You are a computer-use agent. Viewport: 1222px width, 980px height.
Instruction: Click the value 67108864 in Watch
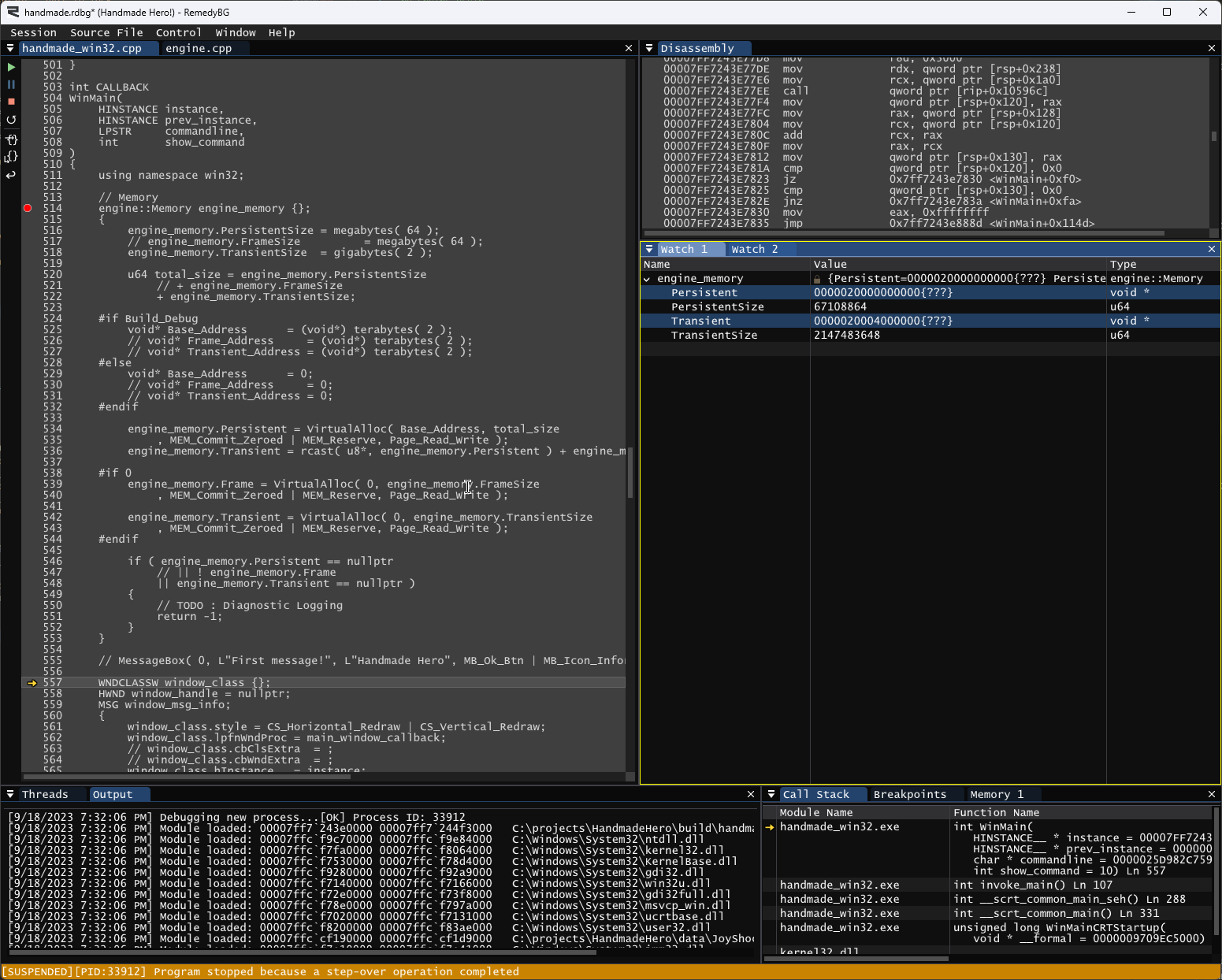(x=840, y=307)
